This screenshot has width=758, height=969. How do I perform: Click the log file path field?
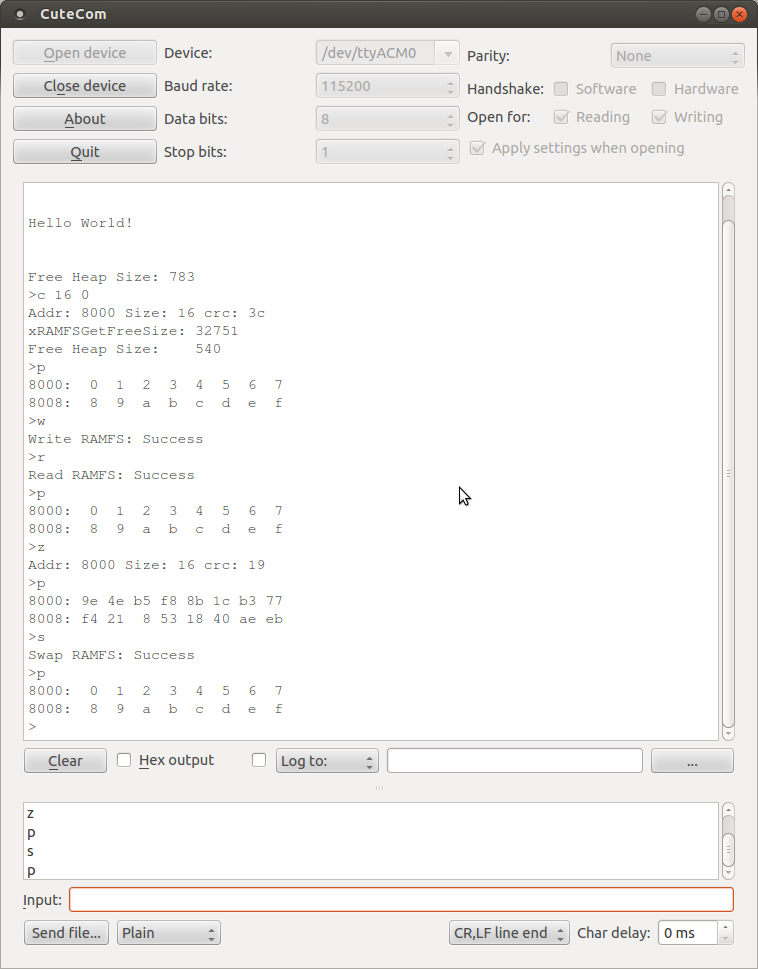[x=514, y=761]
